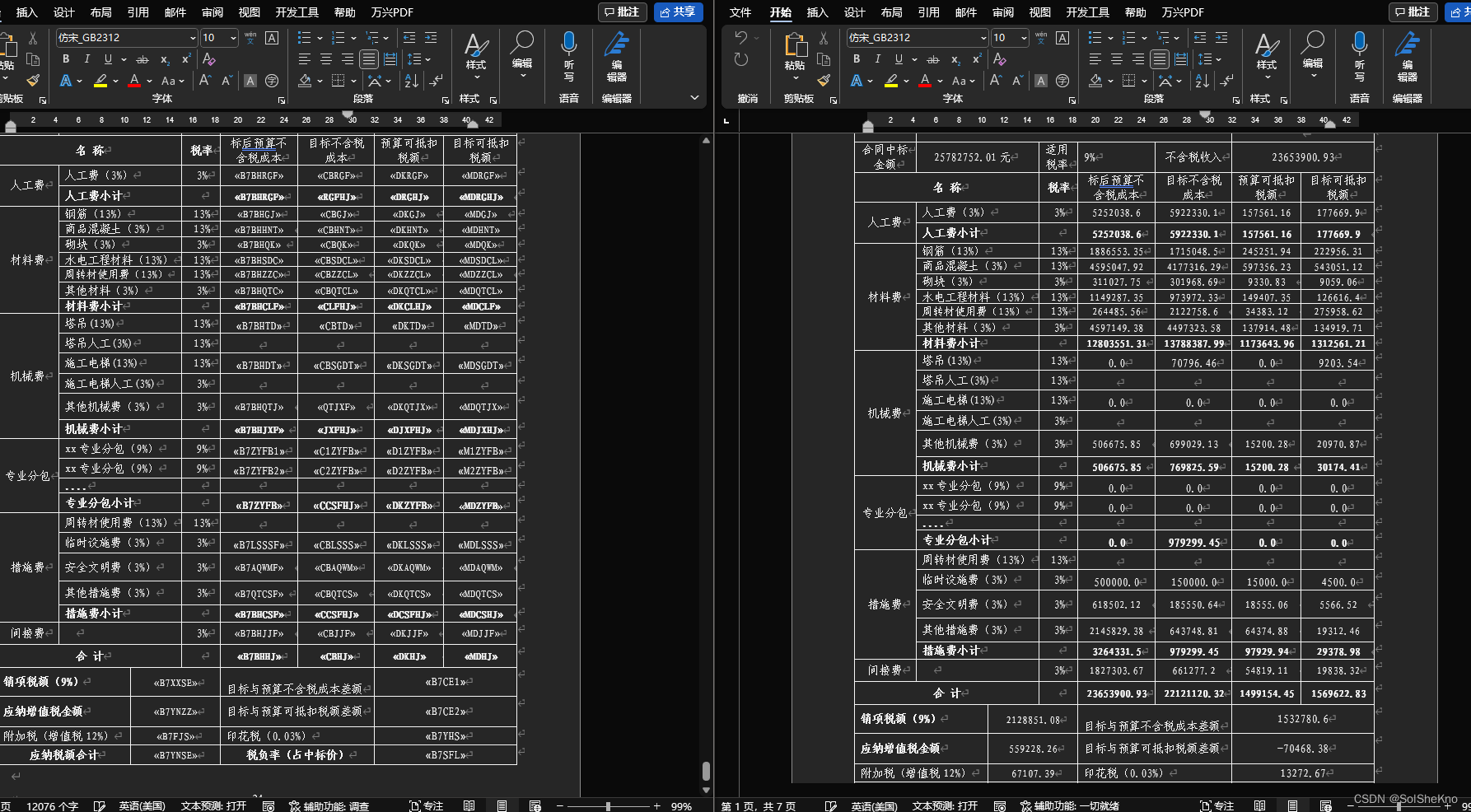Sort A-Z icon in the left window
This screenshot has width=1471, height=812.
click(x=412, y=81)
